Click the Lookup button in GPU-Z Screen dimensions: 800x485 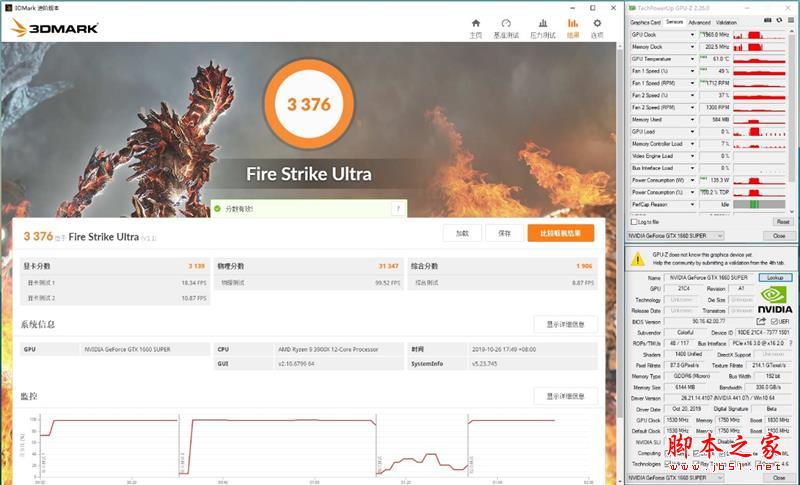pyautogui.click(x=775, y=277)
